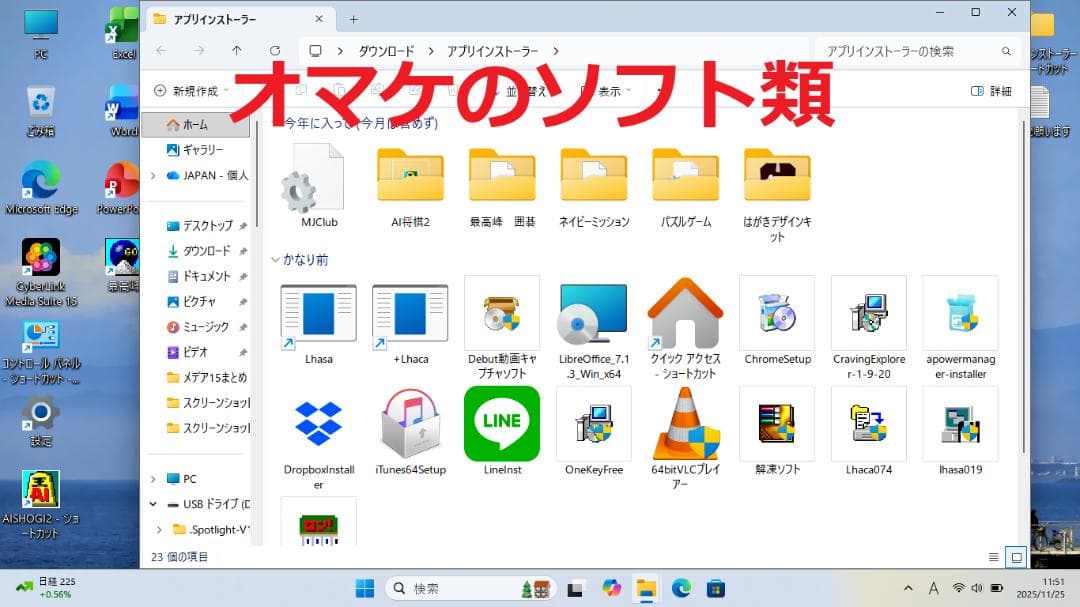Open the LineInst installer

pos(501,423)
